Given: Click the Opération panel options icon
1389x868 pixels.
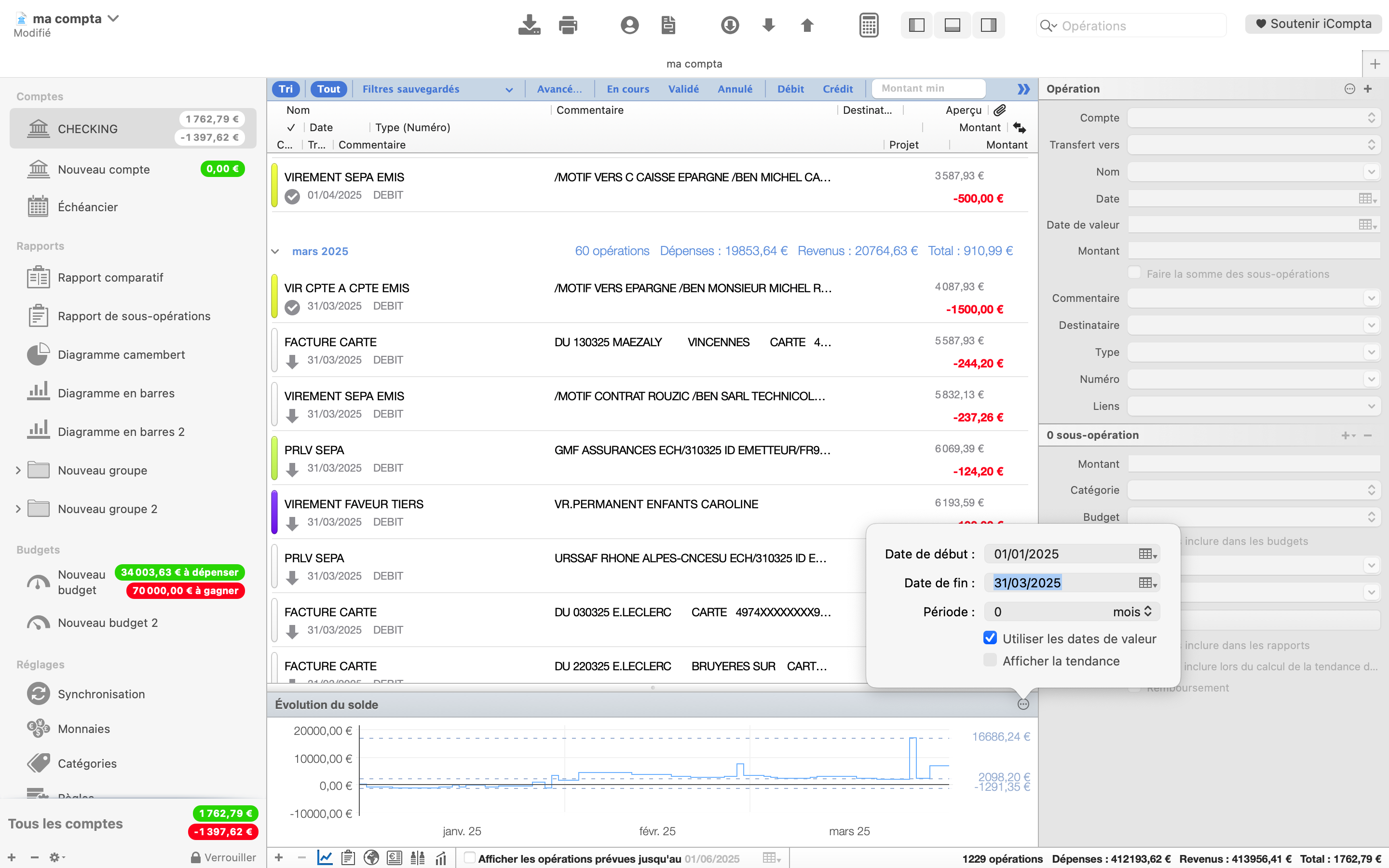Looking at the screenshot, I should (x=1349, y=89).
